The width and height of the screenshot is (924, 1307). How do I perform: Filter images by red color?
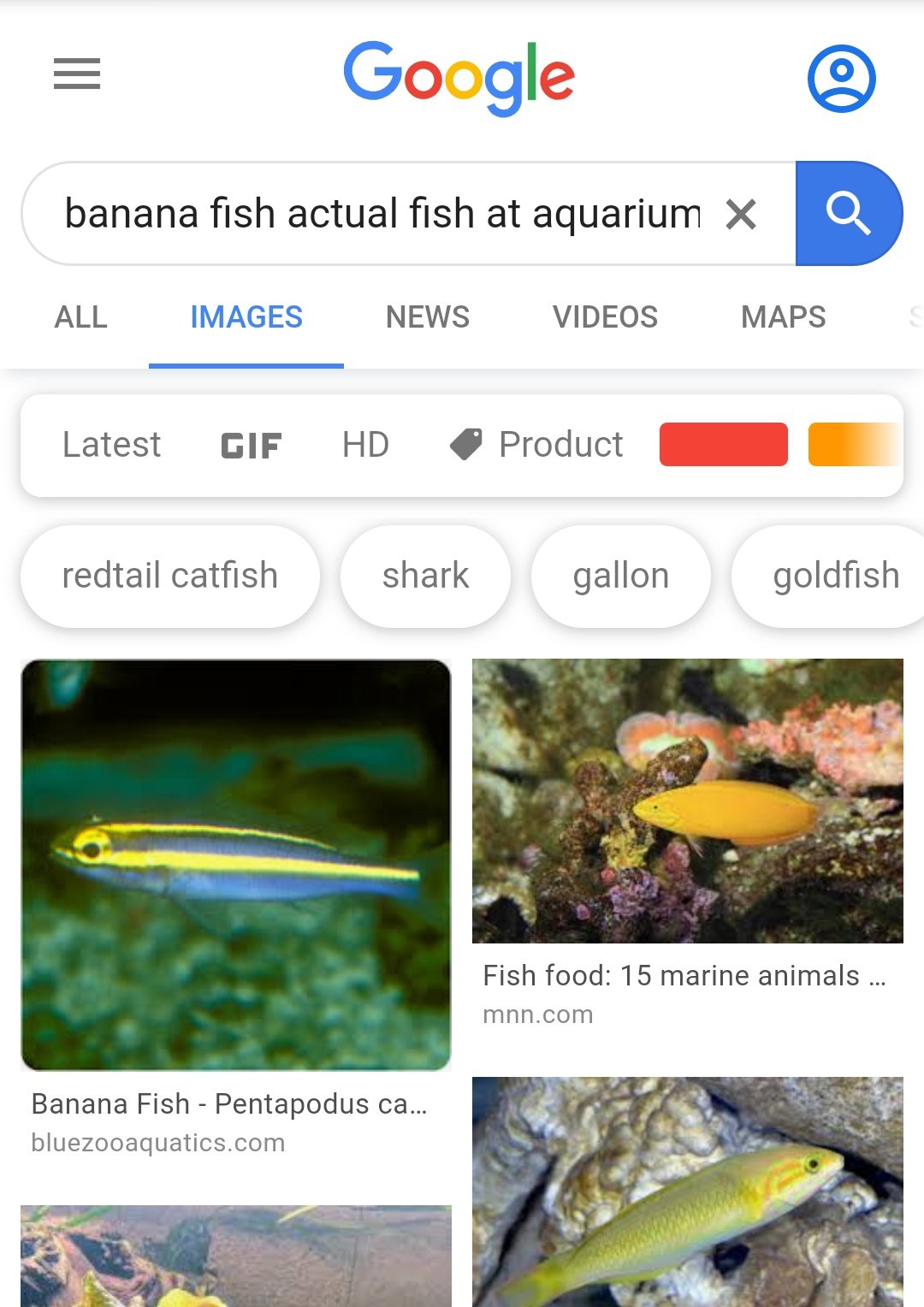[x=724, y=445]
